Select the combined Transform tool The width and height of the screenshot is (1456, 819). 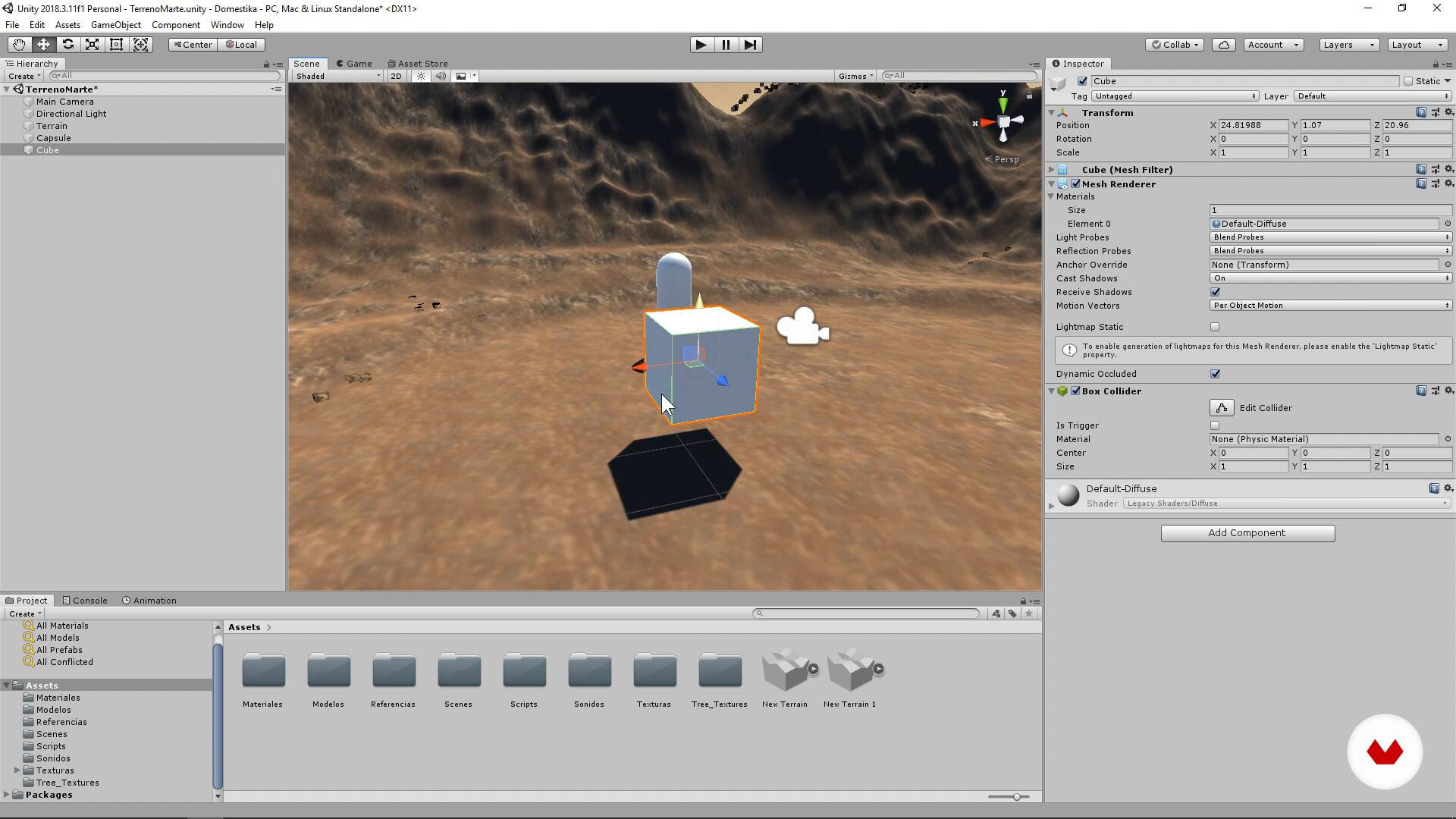[x=141, y=45]
